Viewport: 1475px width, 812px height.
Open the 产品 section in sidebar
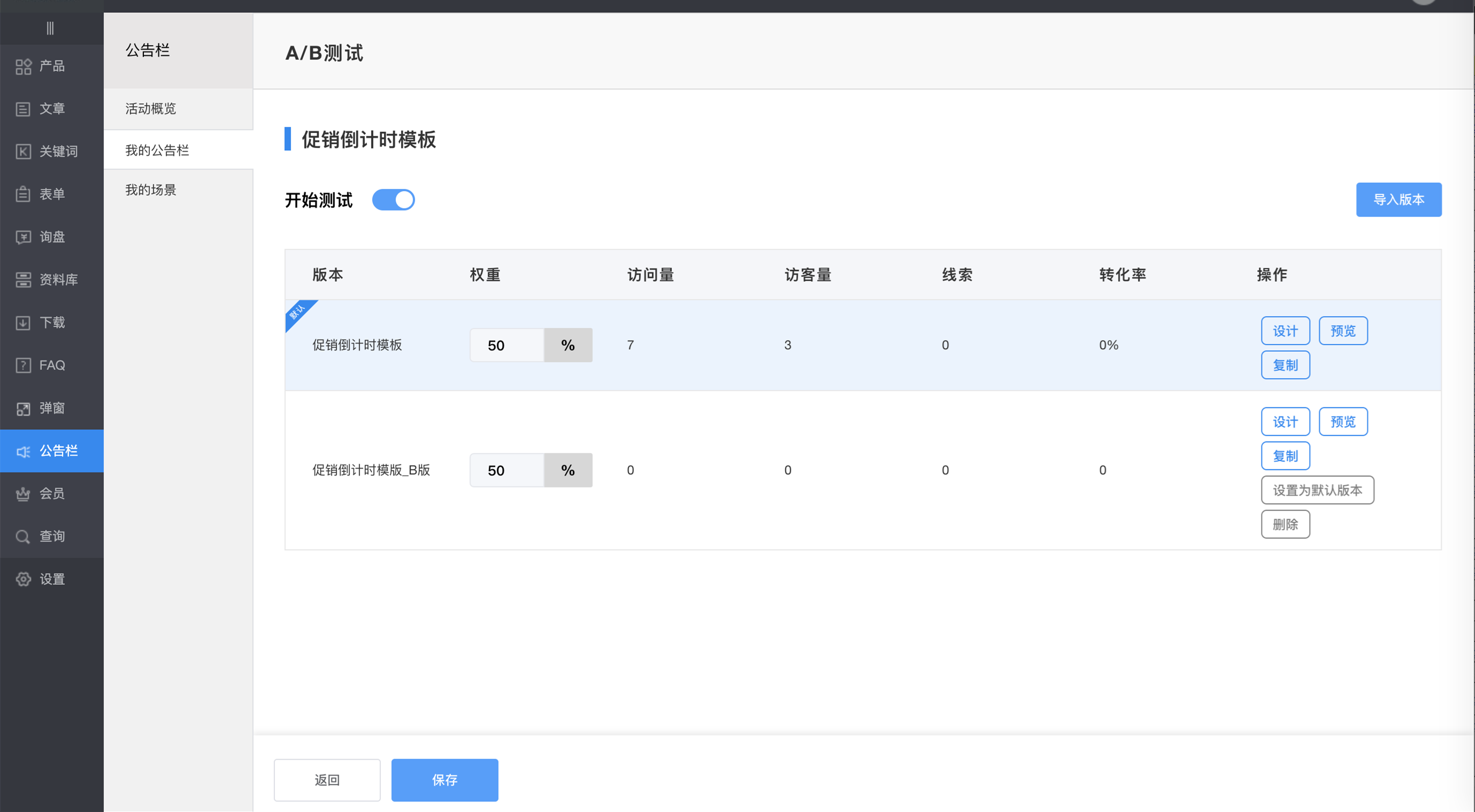tap(51, 66)
